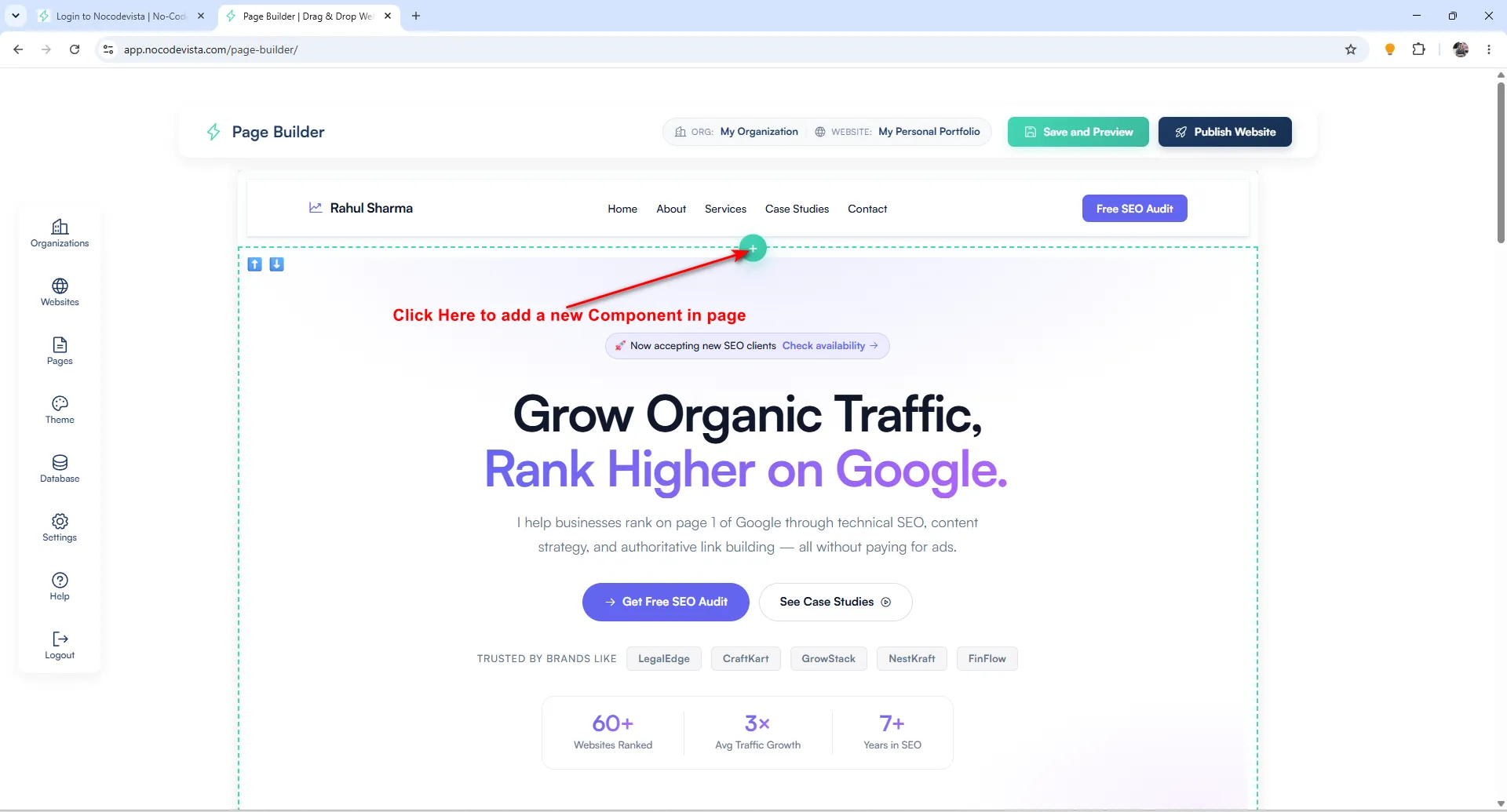Image resolution: width=1507 pixels, height=812 pixels.
Task: Click the Free SEO Audit button
Action: [1135, 209]
